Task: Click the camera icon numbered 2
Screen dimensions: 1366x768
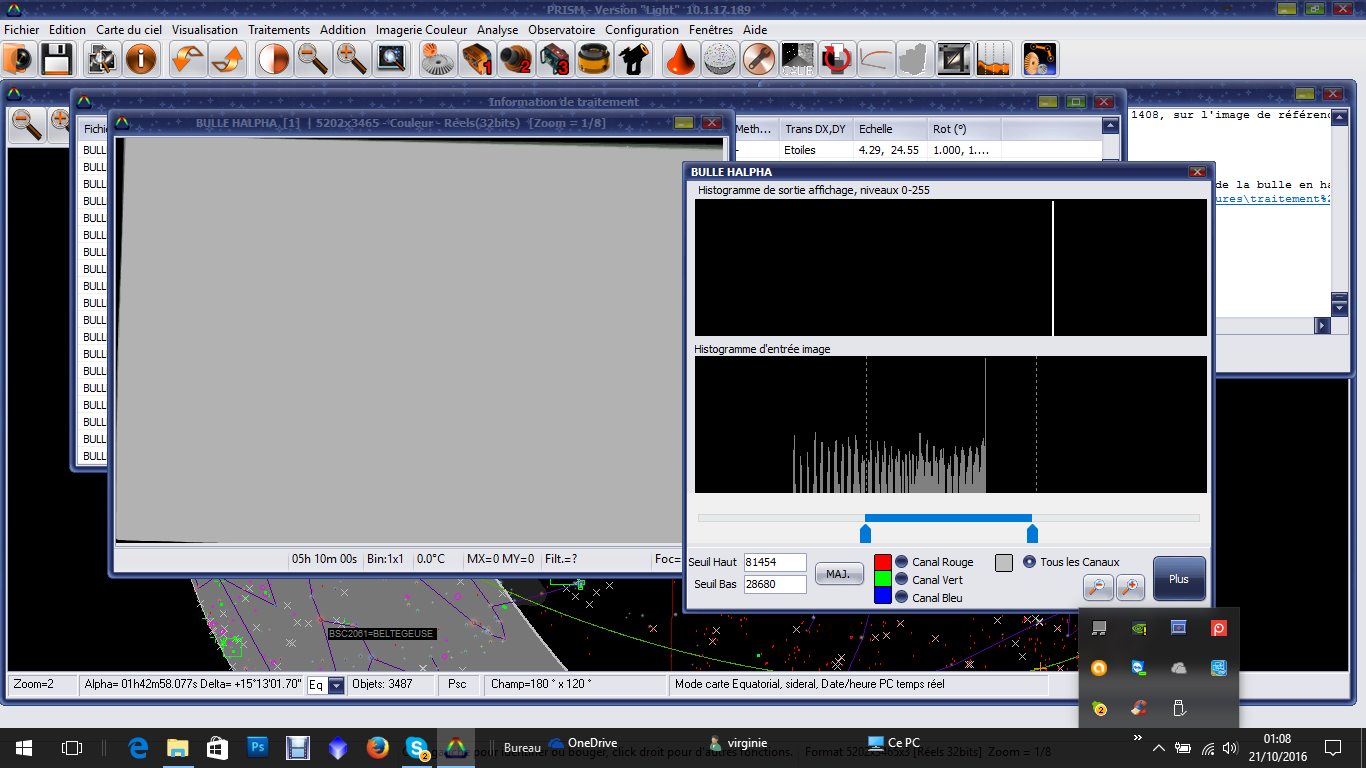Action: click(x=515, y=60)
